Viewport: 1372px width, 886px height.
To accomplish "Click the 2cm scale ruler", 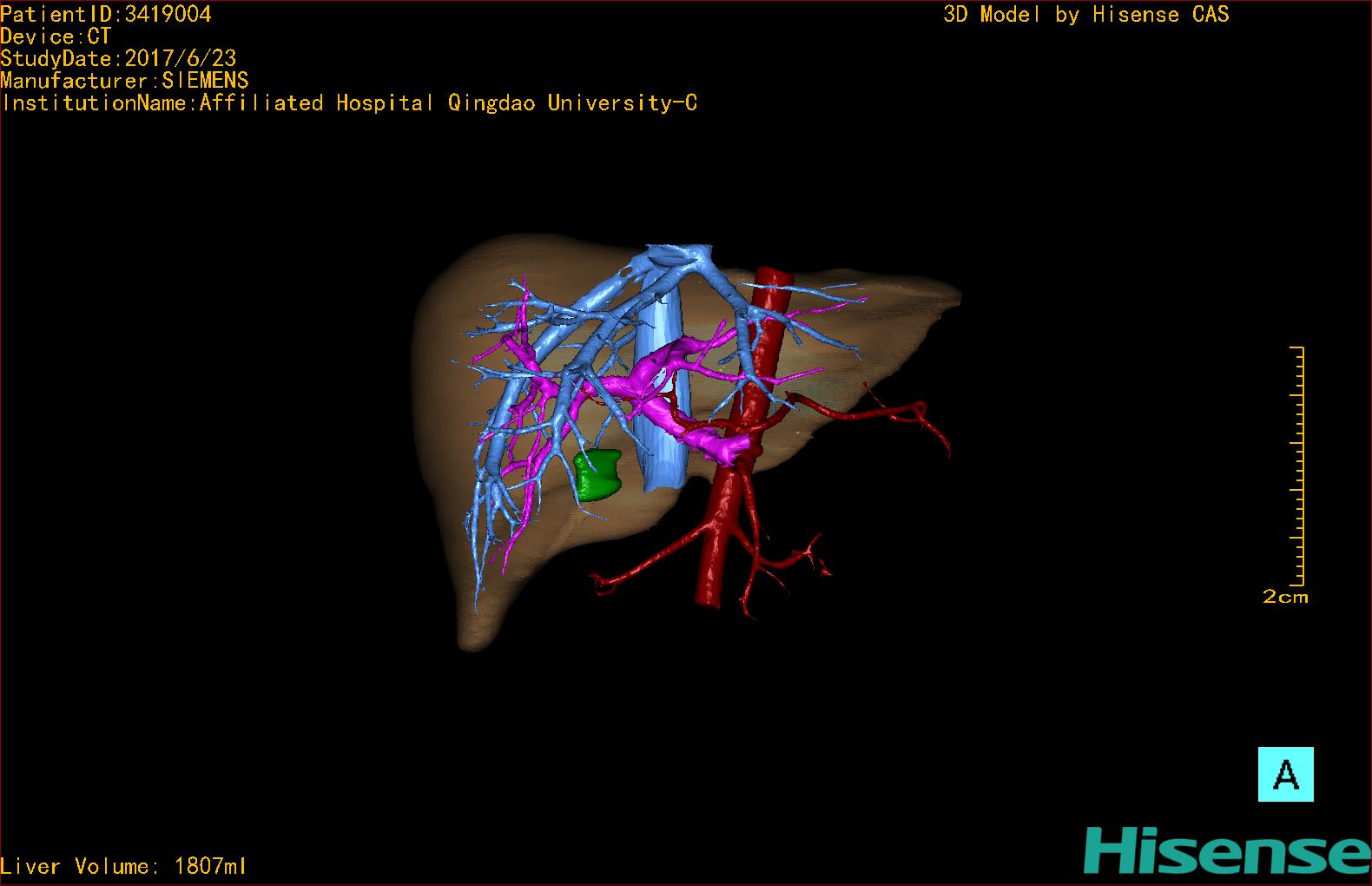I will click(1296, 465).
